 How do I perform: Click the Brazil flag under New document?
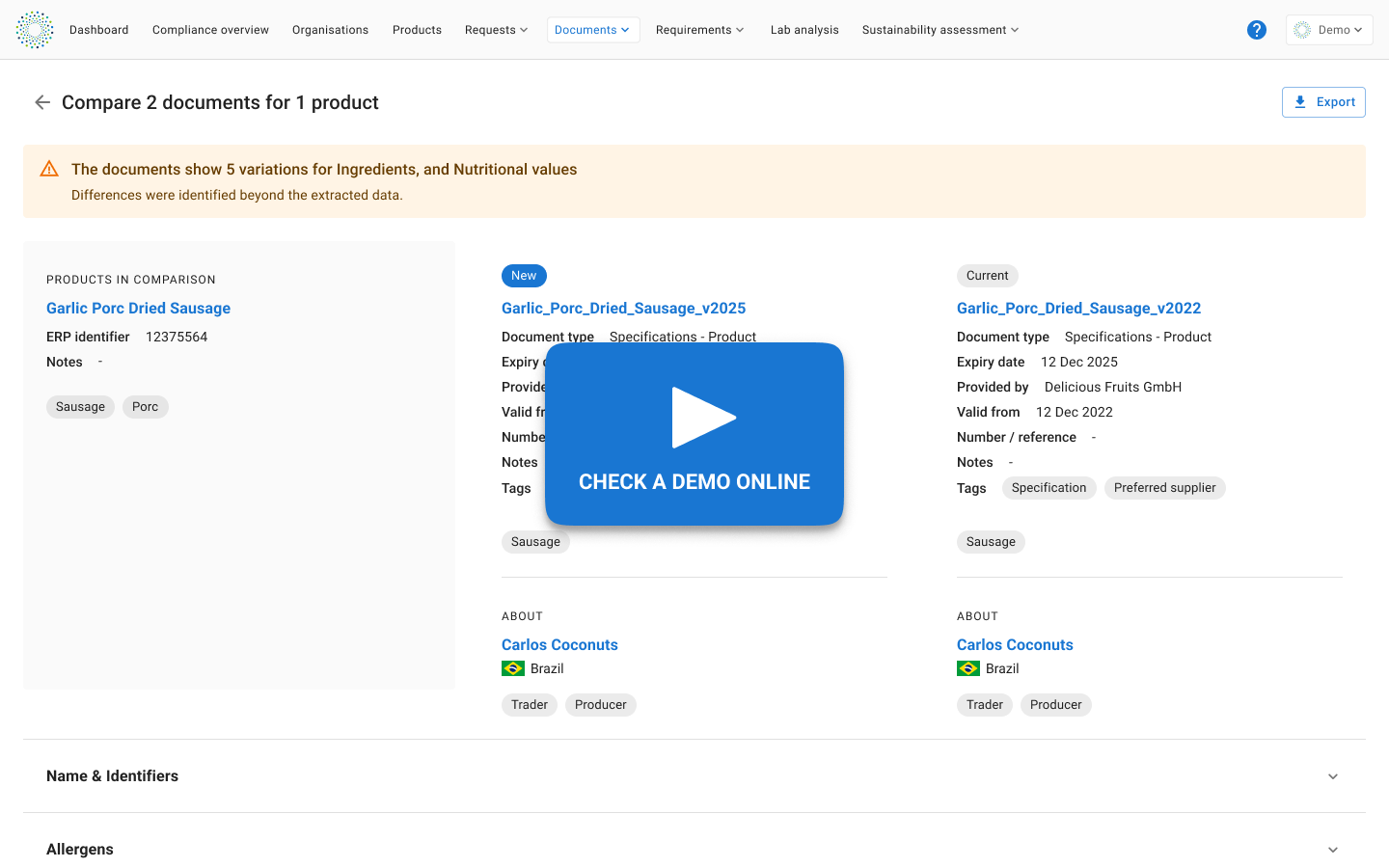click(513, 668)
